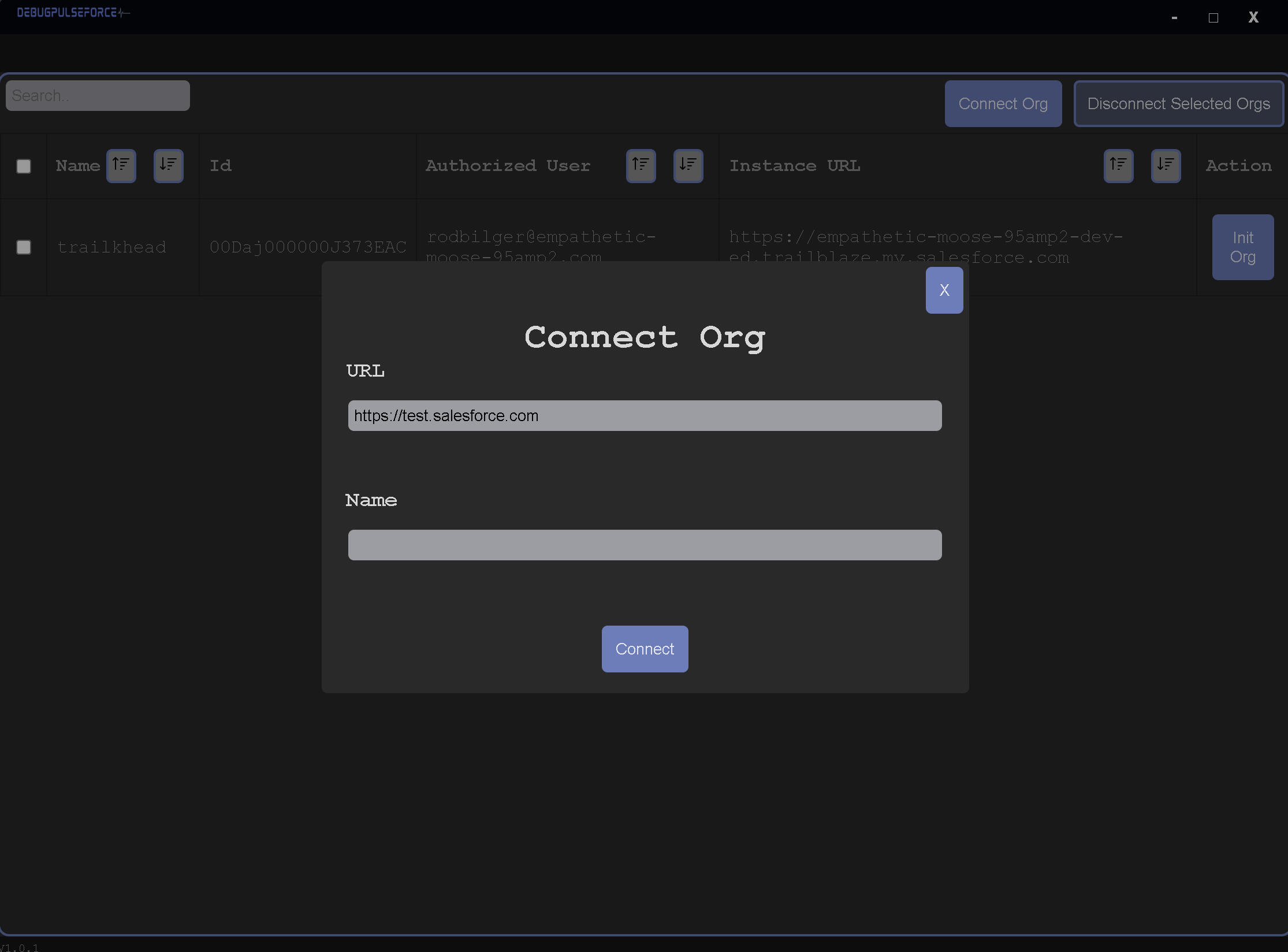The height and width of the screenshot is (952, 1288).
Task: Minimize the application window
Action: [x=1174, y=18]
